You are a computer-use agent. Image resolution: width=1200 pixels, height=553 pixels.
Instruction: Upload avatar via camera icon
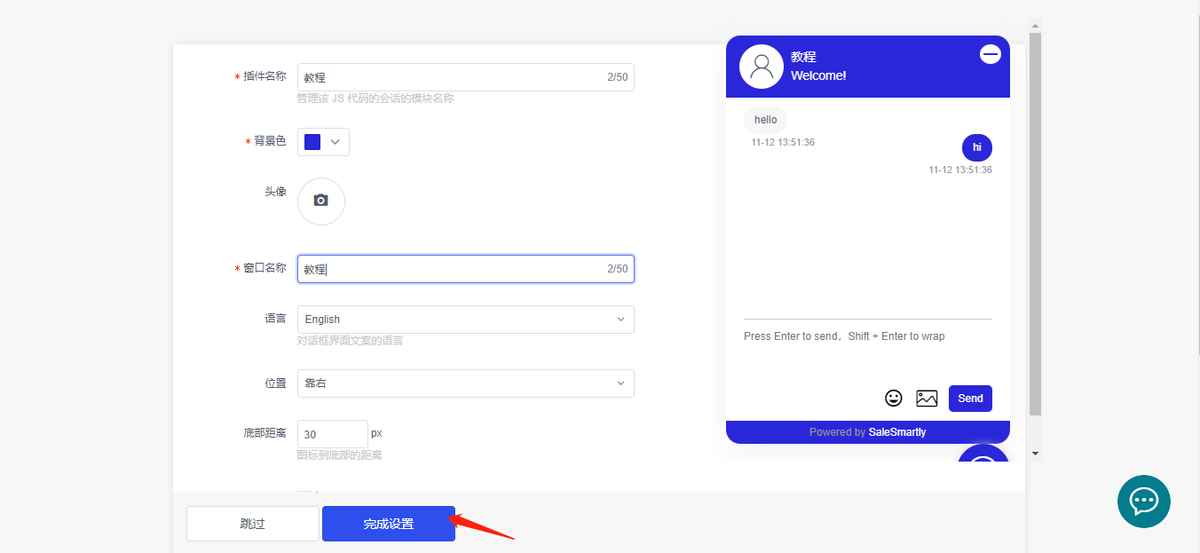click(x=321, y=201)
